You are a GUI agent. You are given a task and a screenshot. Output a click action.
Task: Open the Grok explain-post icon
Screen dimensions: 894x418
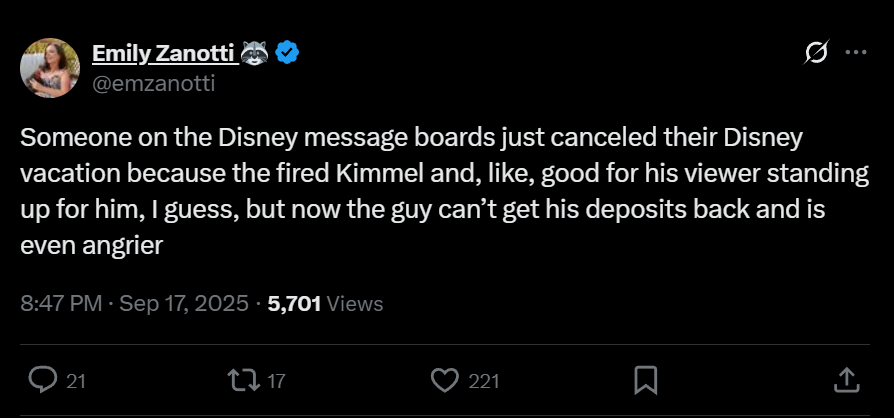816,52
